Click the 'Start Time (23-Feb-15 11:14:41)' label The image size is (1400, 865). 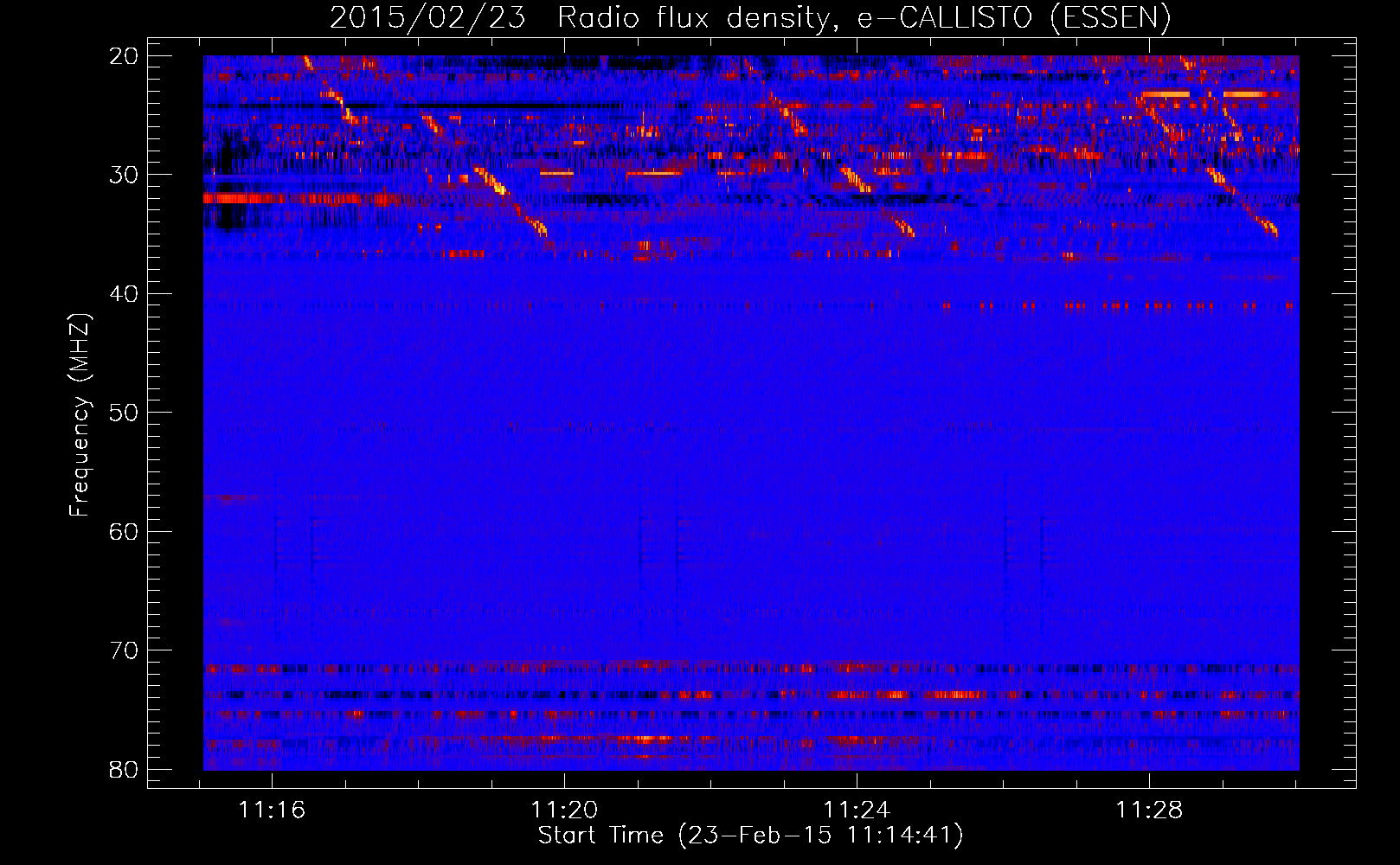(x=750, y=836)
